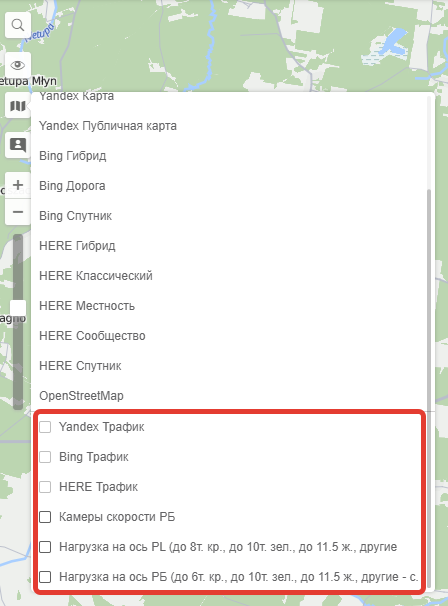Viewport: 448px width, 606px height.
Task: Click the zoom level slider handle
Action: 18,308
